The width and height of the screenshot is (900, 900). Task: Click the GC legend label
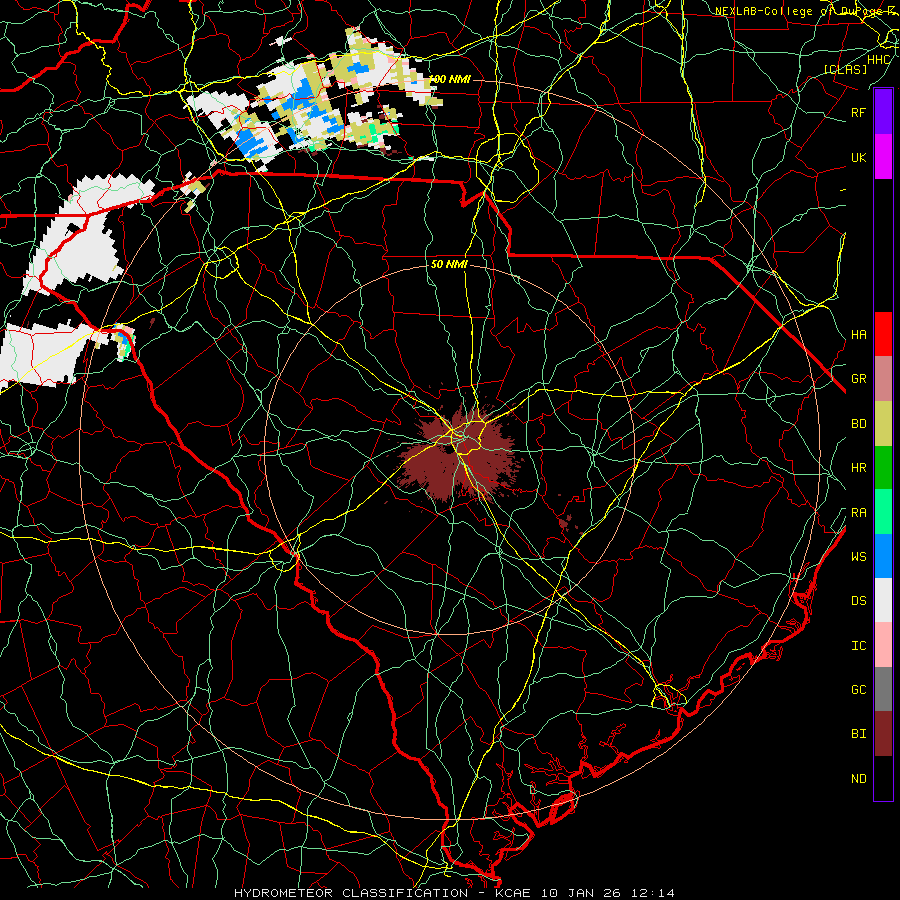tap(858, 690)
